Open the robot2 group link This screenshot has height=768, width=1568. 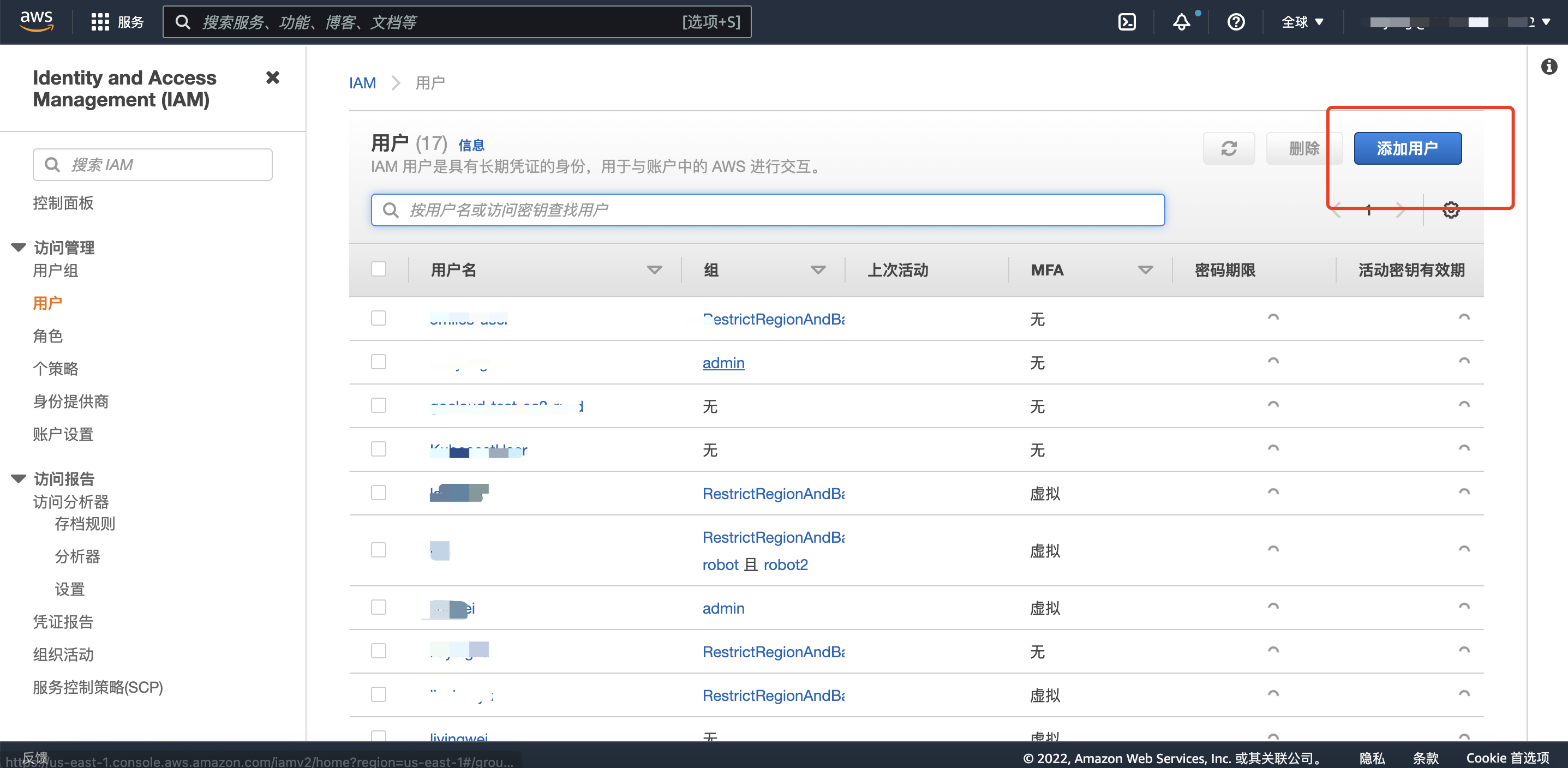coord(786,565)
